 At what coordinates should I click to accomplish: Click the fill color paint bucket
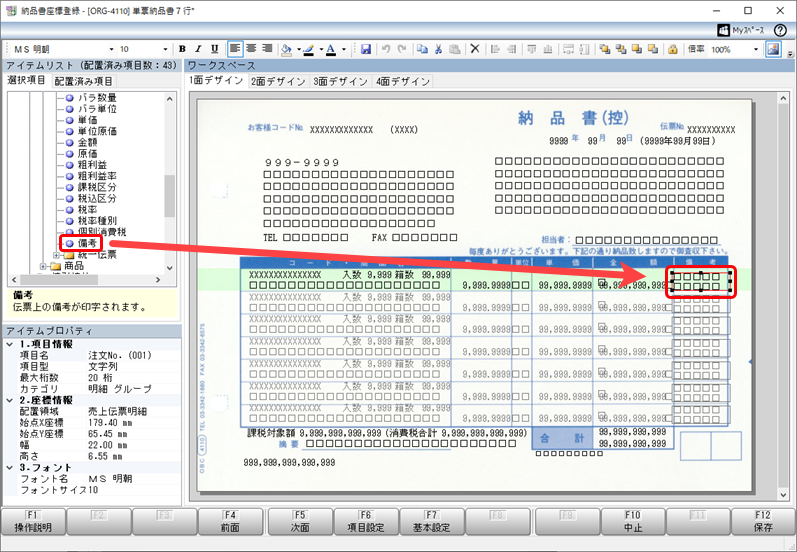coord(286,49)
